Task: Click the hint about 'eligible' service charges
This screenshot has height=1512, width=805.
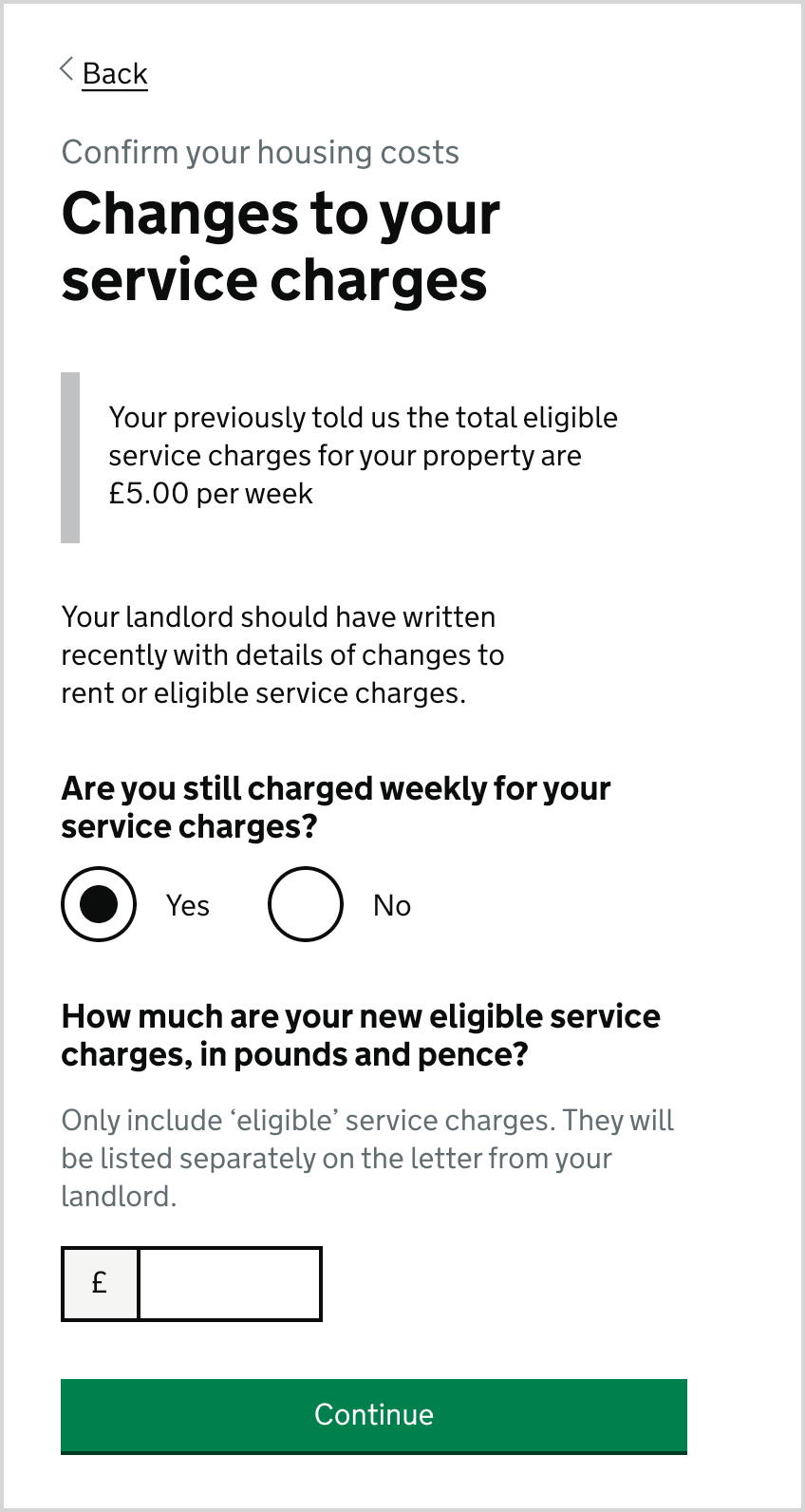Action: tap(366, 1158)
